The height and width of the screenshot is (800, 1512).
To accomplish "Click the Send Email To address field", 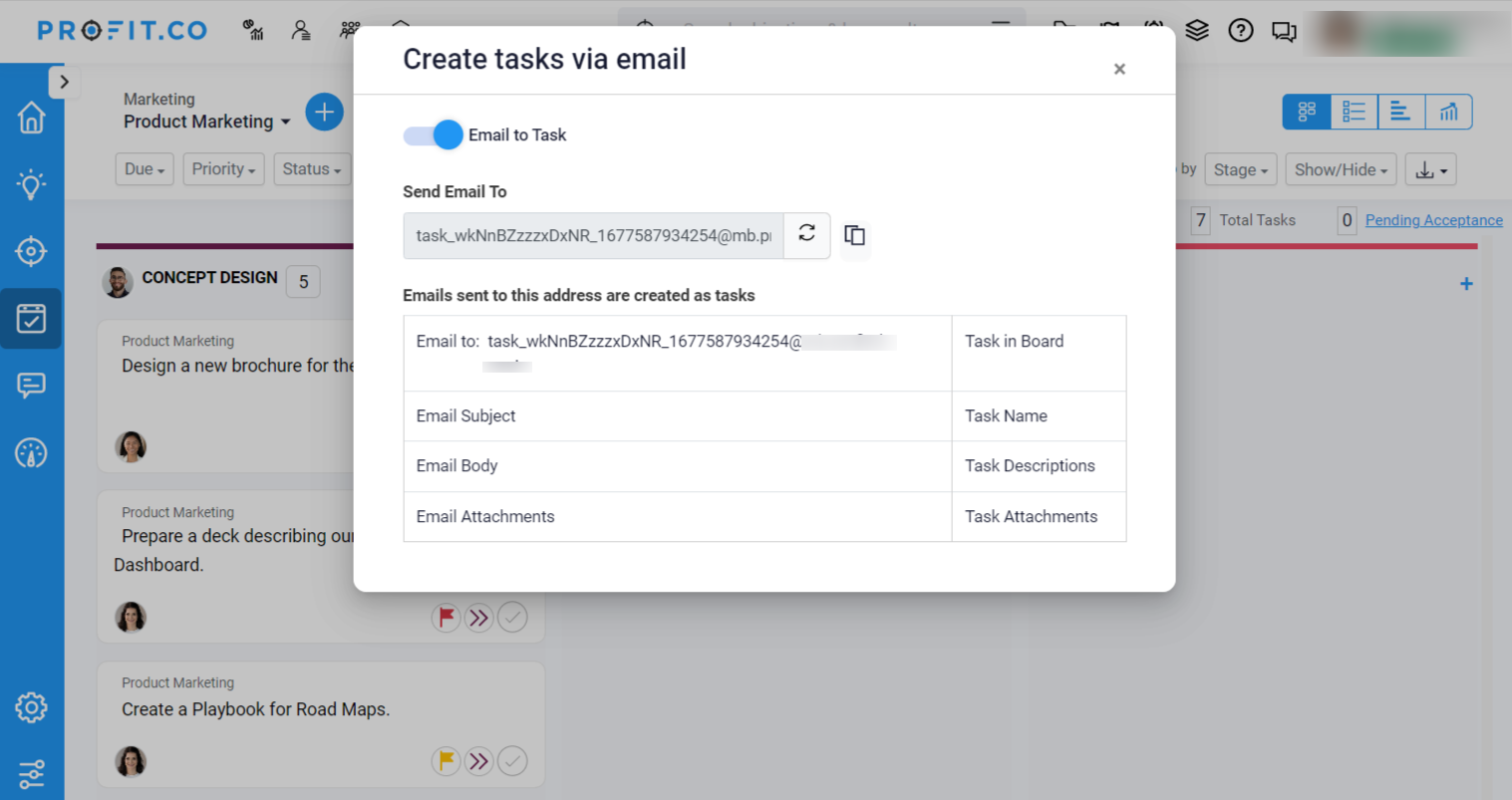I will (x=594, y=235).
